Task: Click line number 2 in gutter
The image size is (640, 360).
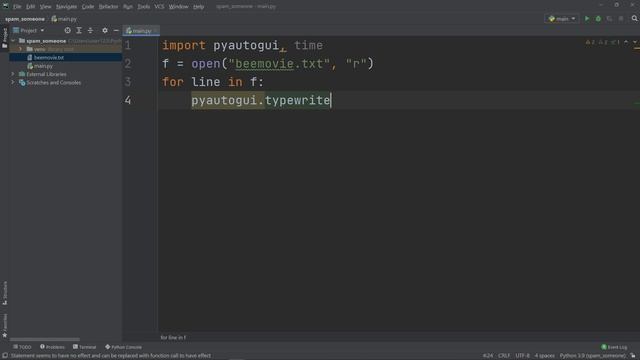Action: tap(128, 64)
